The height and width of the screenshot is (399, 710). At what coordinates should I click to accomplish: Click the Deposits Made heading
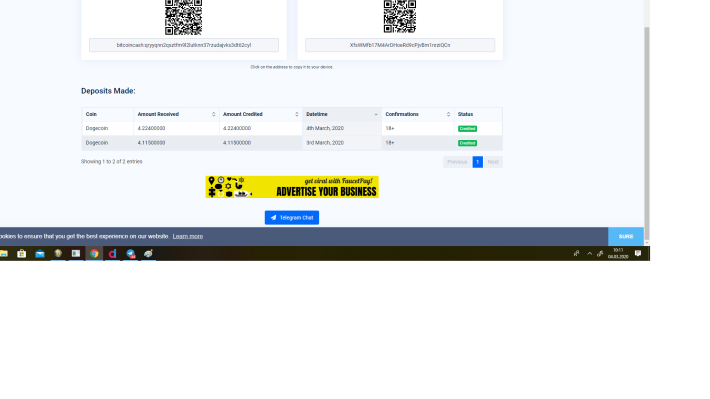tap(108, 91)
